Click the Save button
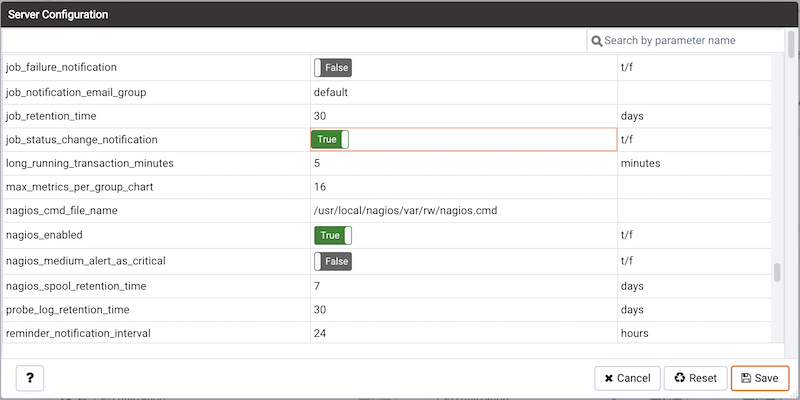800x400 pixels. [x=760, y=378]
